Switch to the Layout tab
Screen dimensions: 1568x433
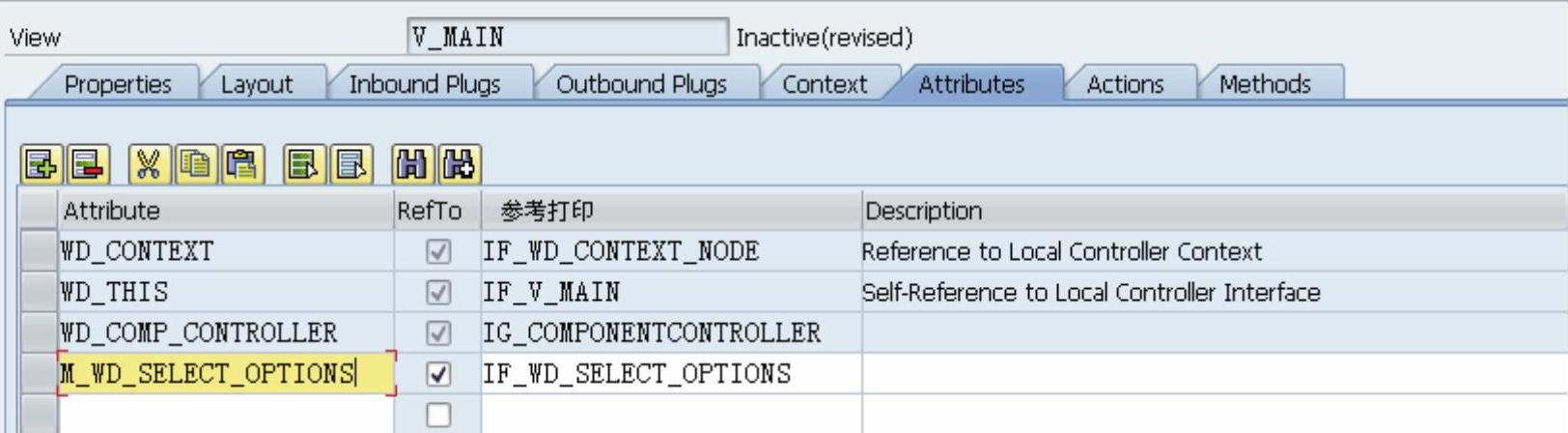[x=256, y=85]
